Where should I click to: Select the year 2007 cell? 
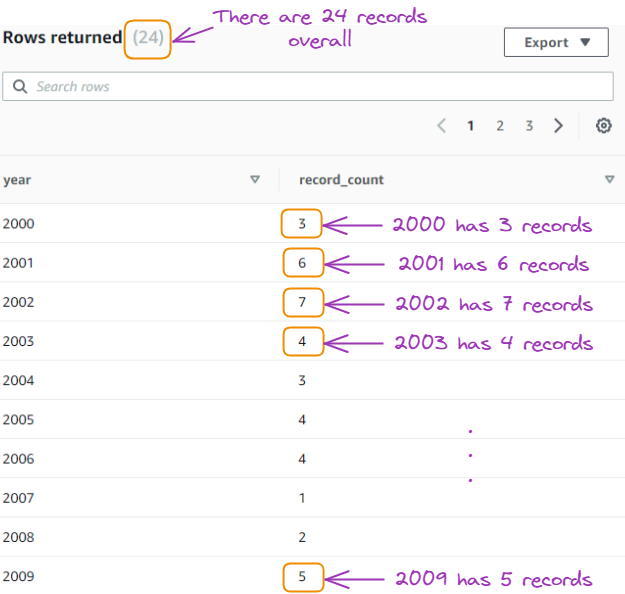[x=19, y=498]
